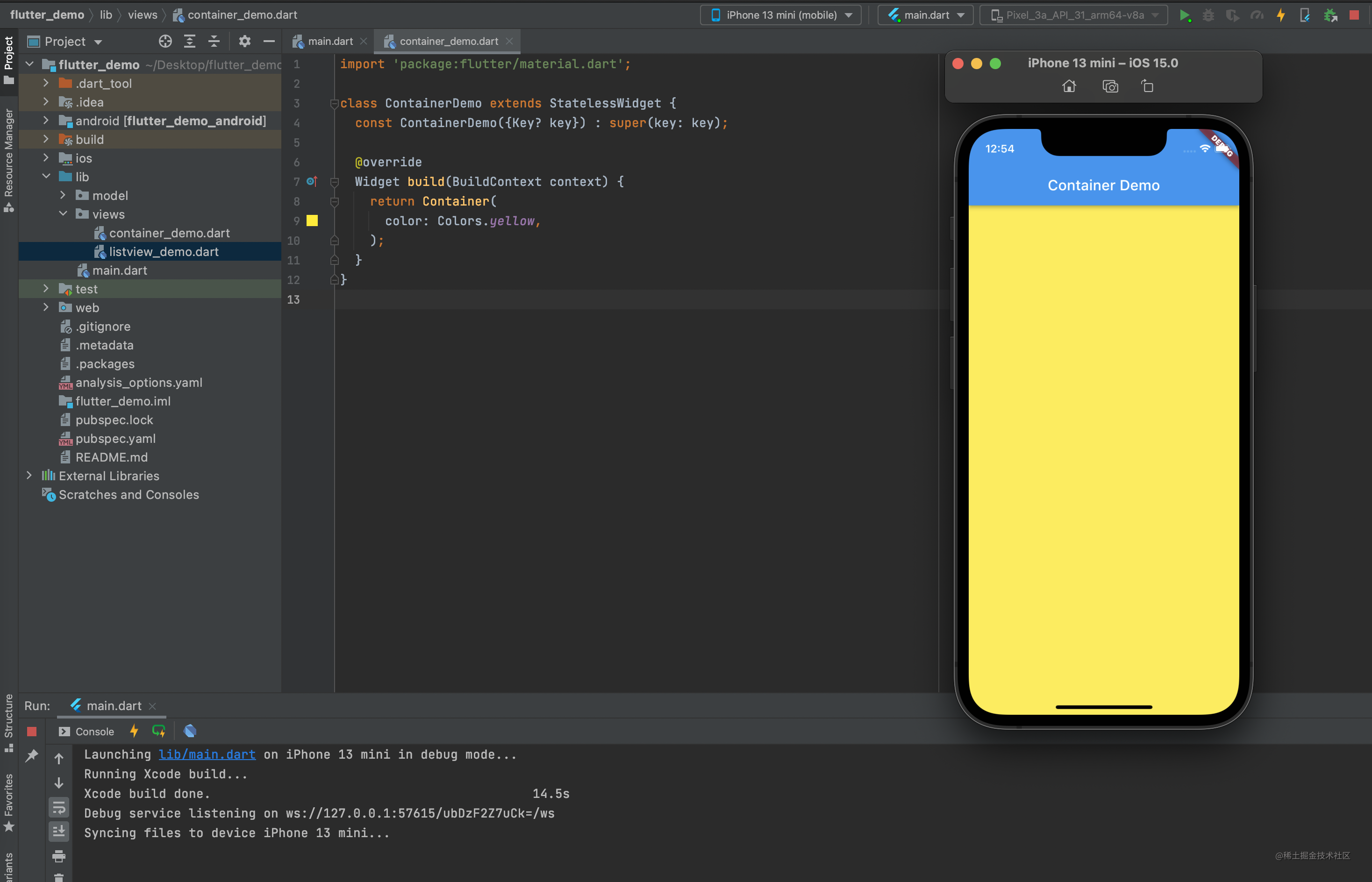Expand the test folder
The width and height of the screenshot is (1372, 882).
tap(46, 289)
